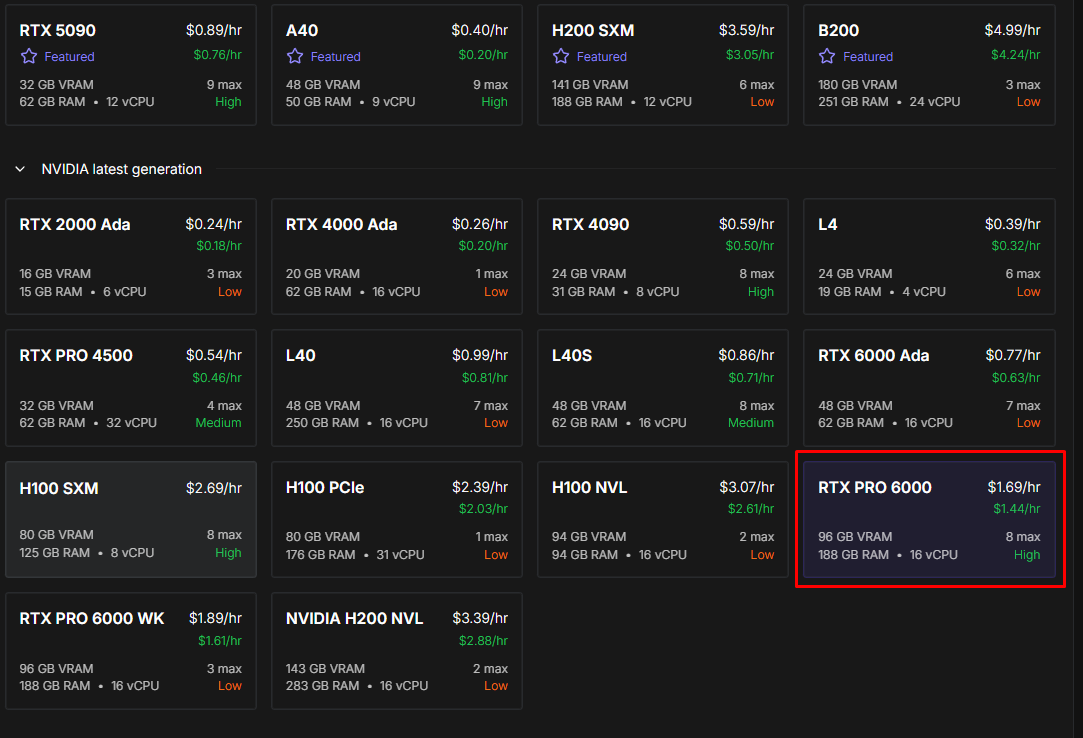The height and width of the screenshot is (738, 1083).
Task: Click the Featured star icon on B200
Action: point(827,57)
